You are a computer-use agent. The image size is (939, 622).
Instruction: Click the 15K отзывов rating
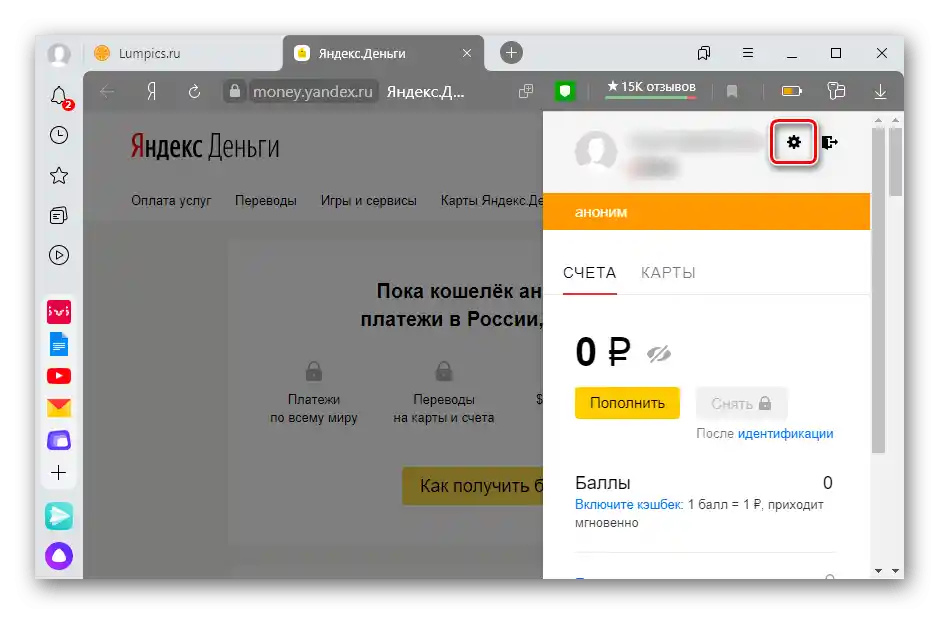pos(651,87)
